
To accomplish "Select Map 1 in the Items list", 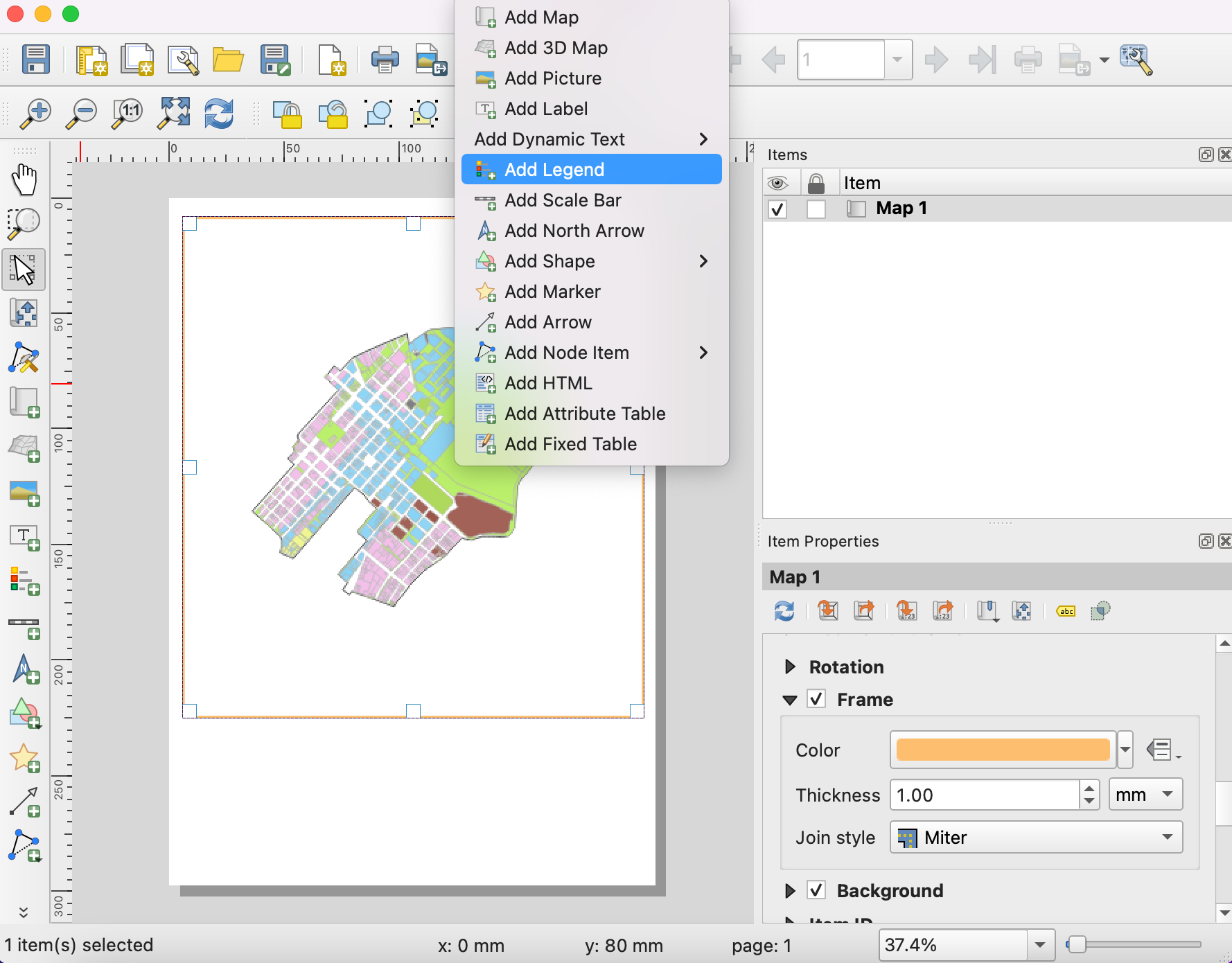I will pos(901,209).
